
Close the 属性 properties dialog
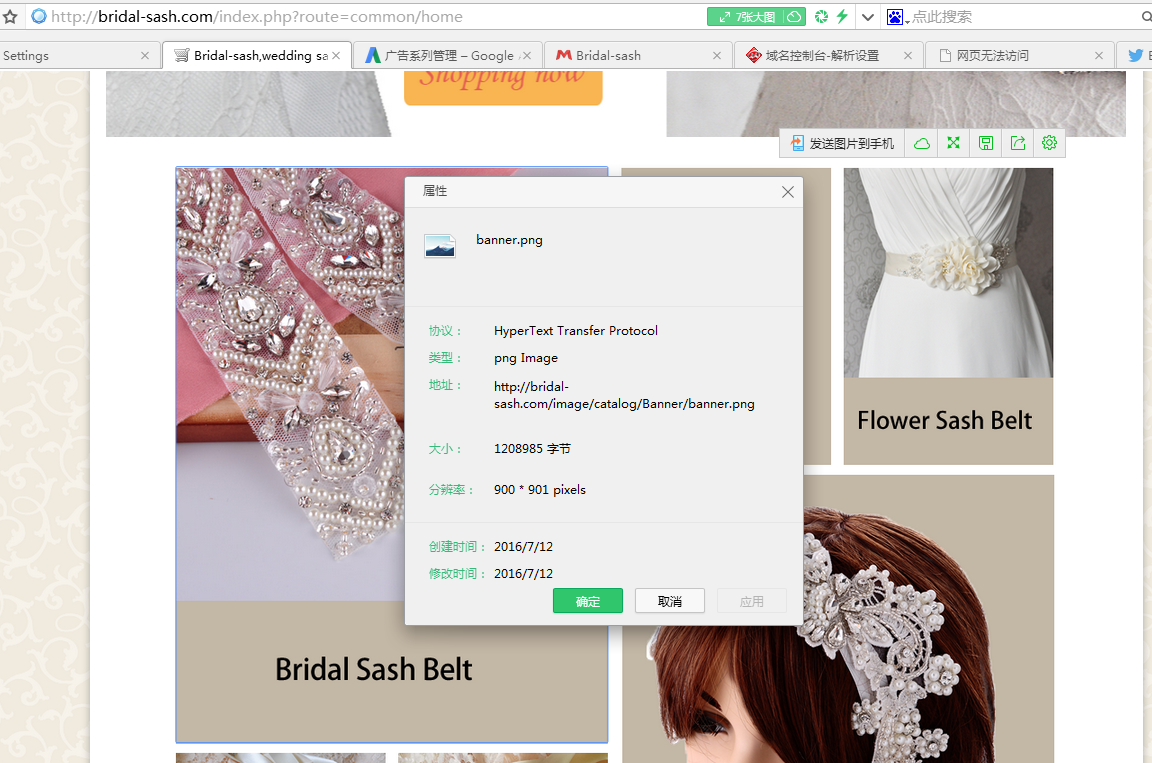coord(788,192)
